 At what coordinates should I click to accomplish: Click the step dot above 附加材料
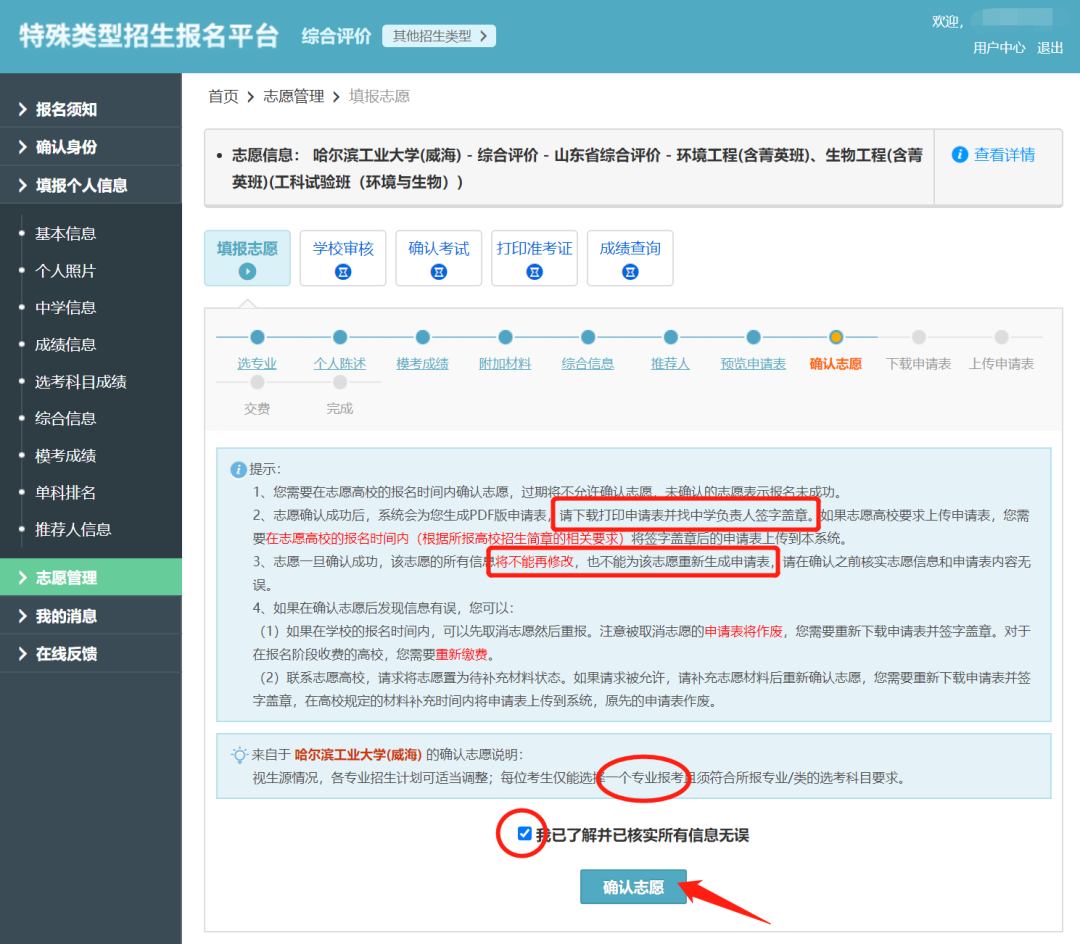point(505,337)
